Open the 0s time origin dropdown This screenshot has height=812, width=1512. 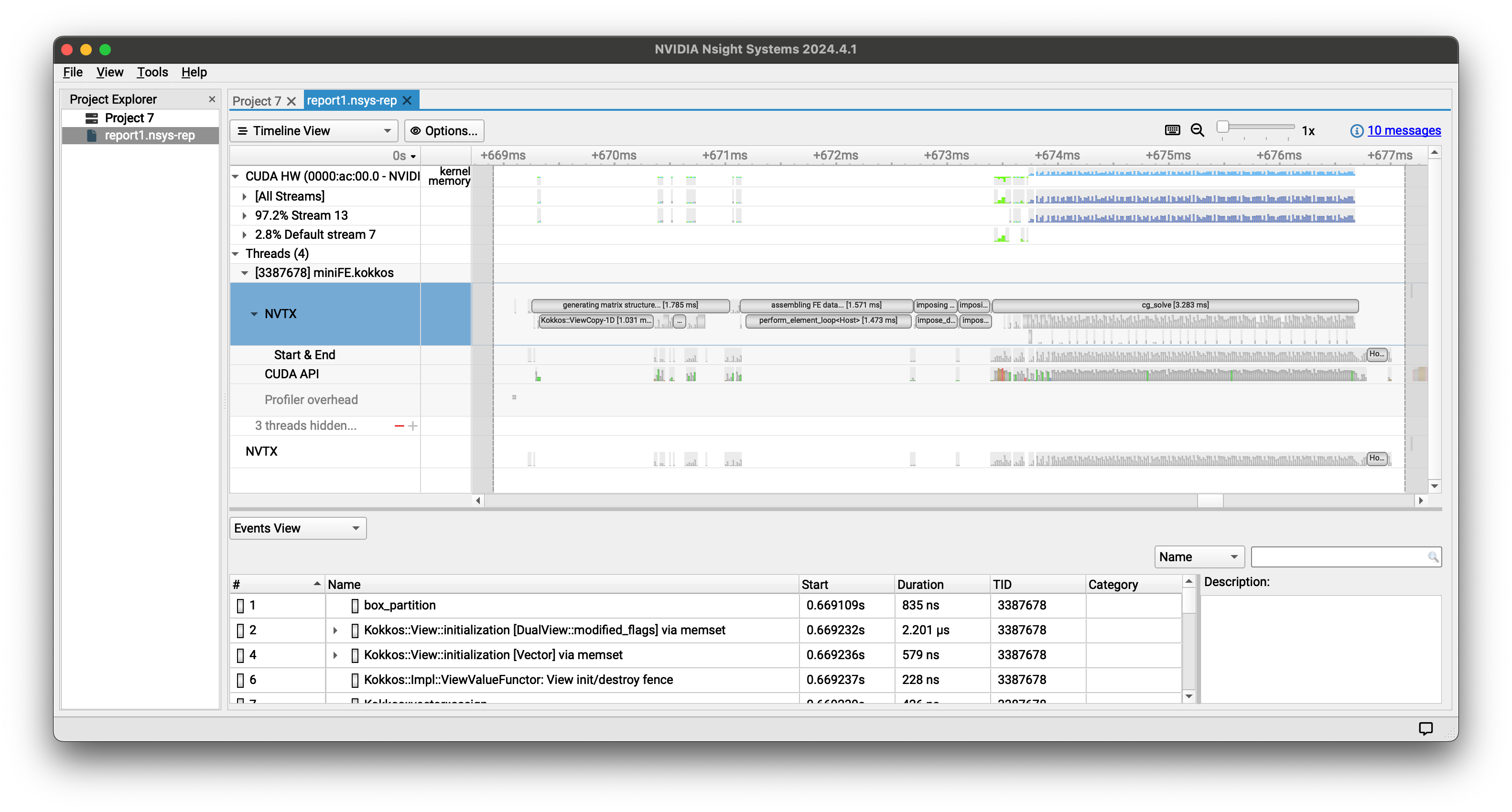click(404, 156)
